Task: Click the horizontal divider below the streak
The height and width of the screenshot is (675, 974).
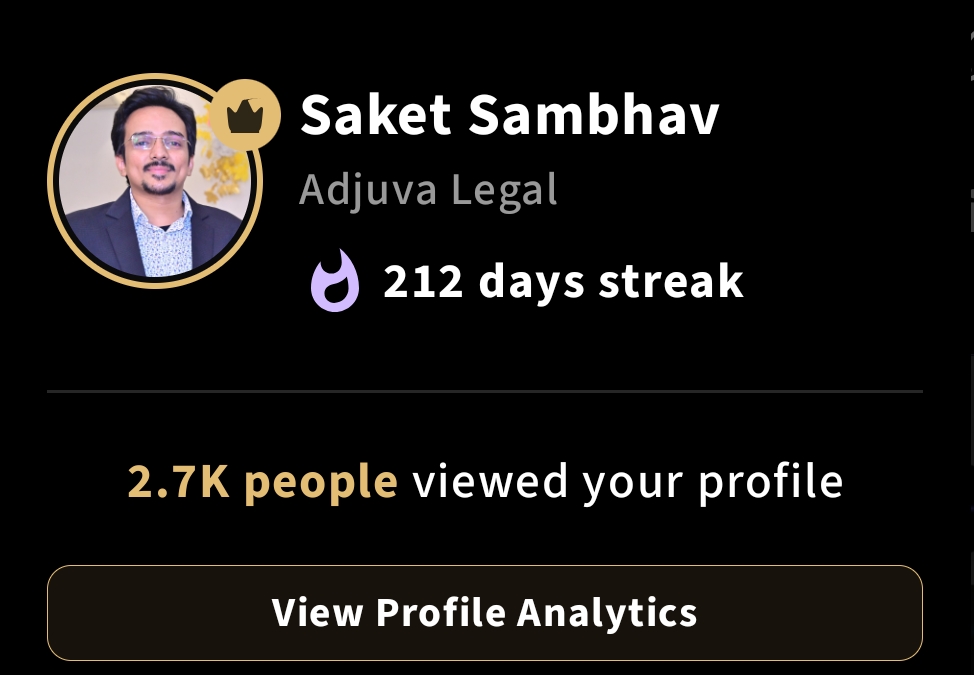Action: (485, 391)
